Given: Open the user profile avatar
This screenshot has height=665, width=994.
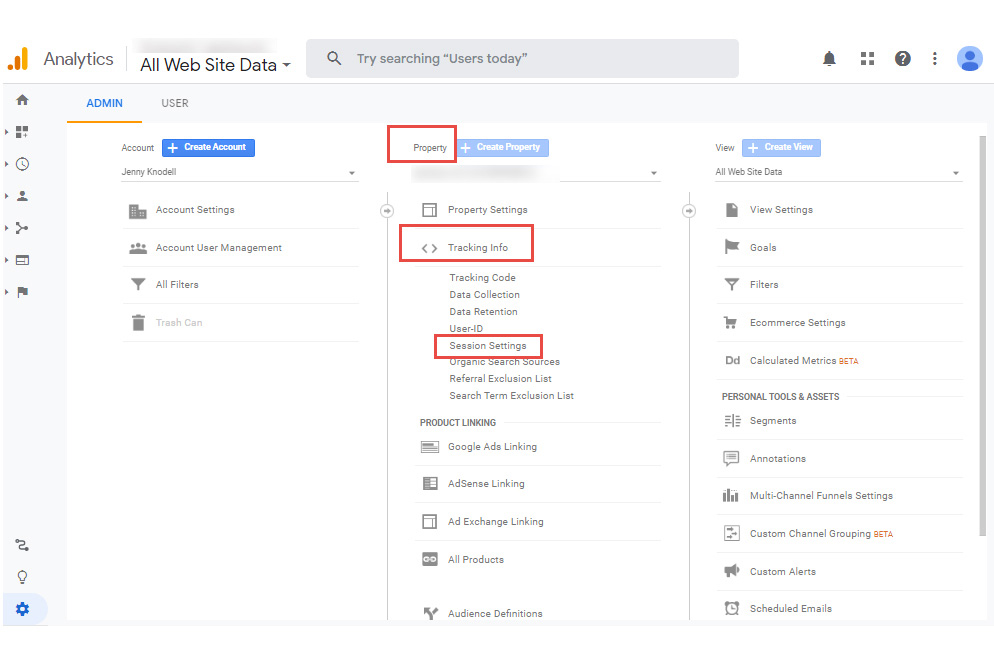Looking at the screenshot, I should (969, 59).
